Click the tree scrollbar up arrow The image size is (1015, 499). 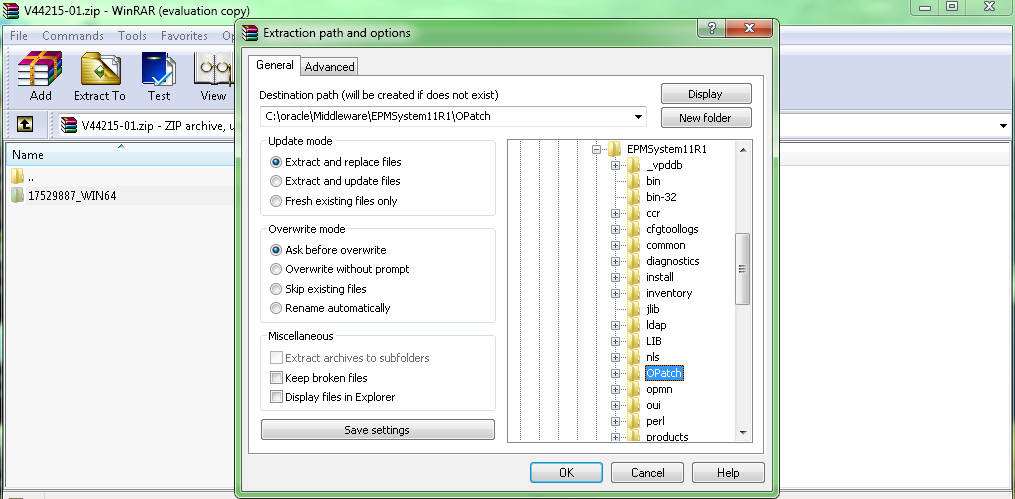742,150
